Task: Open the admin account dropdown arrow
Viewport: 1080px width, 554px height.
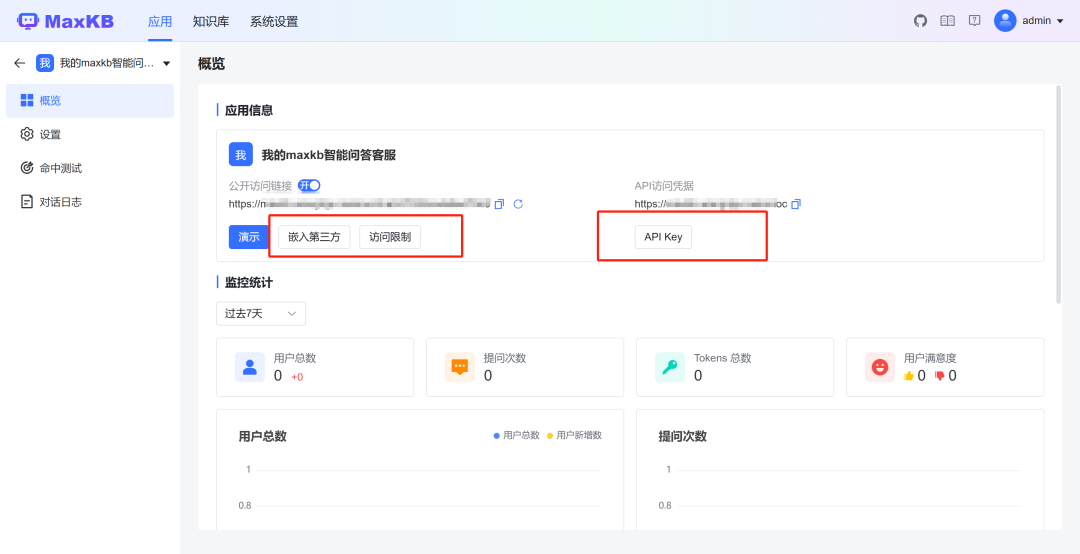Action: coord(1060,21)
